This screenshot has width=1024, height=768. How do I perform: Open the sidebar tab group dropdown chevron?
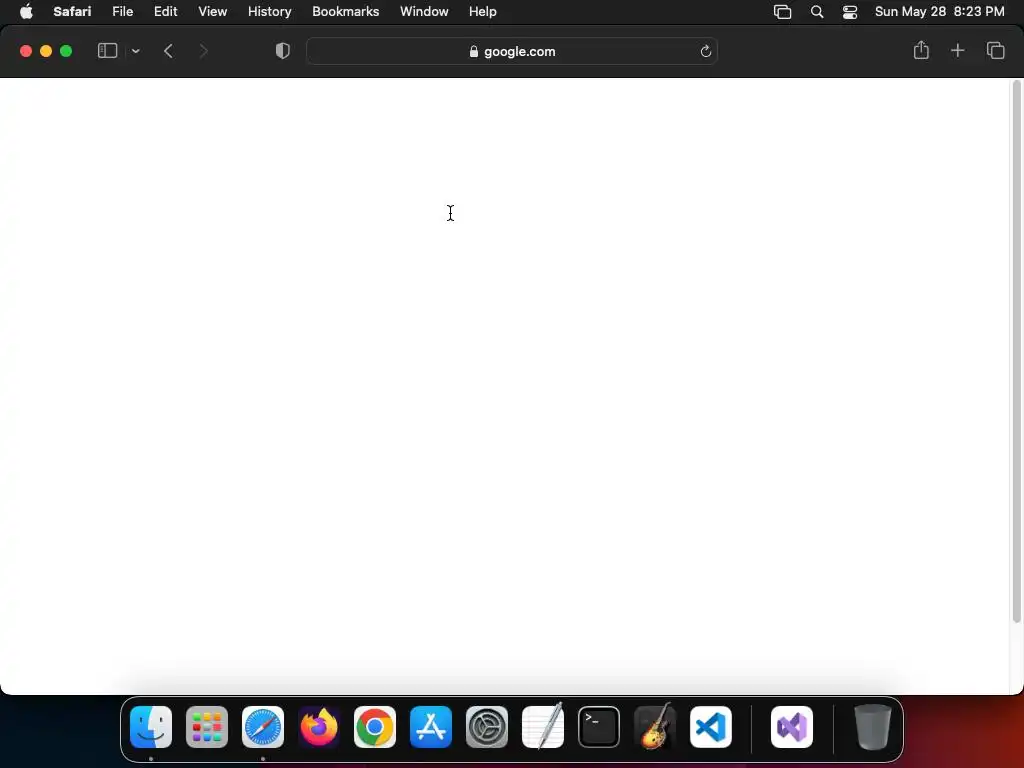136,51
